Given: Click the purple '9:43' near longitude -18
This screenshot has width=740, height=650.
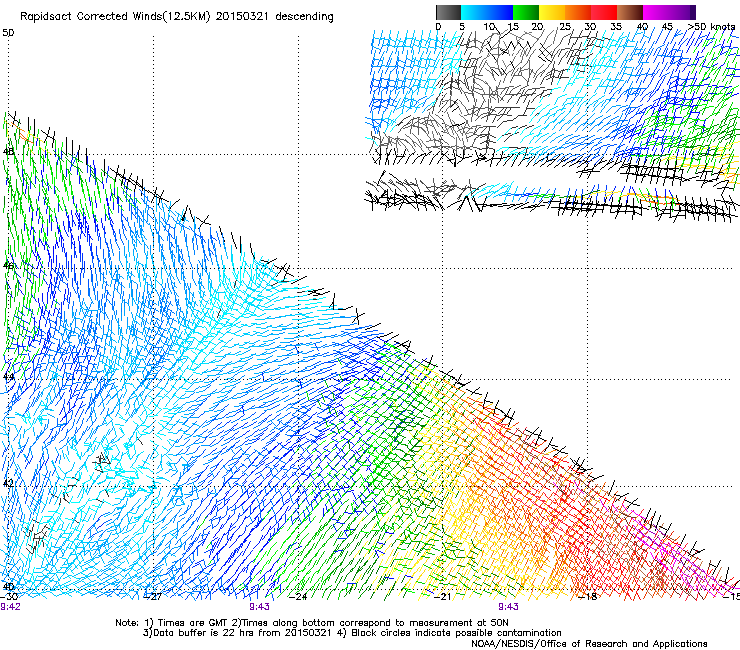Looking at the screenshot, I should (508, 607).
